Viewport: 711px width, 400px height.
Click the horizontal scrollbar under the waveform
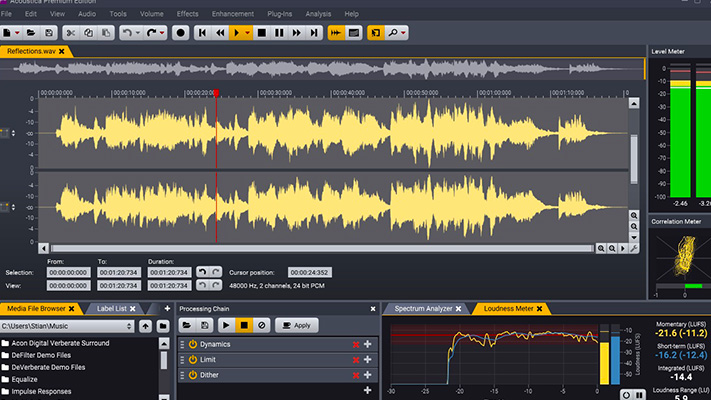point(320,248)
